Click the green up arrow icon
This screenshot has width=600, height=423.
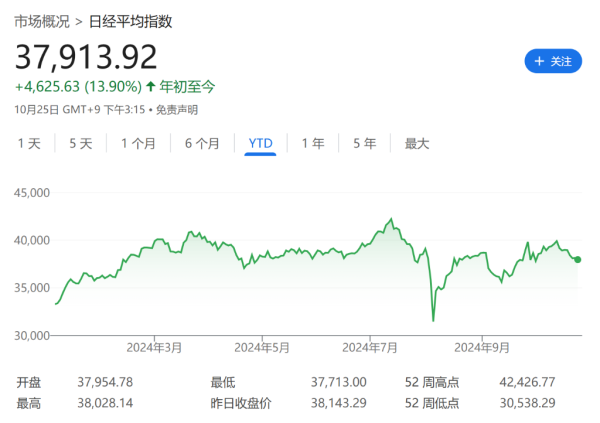pyautogui.click(x=151, y=87)
